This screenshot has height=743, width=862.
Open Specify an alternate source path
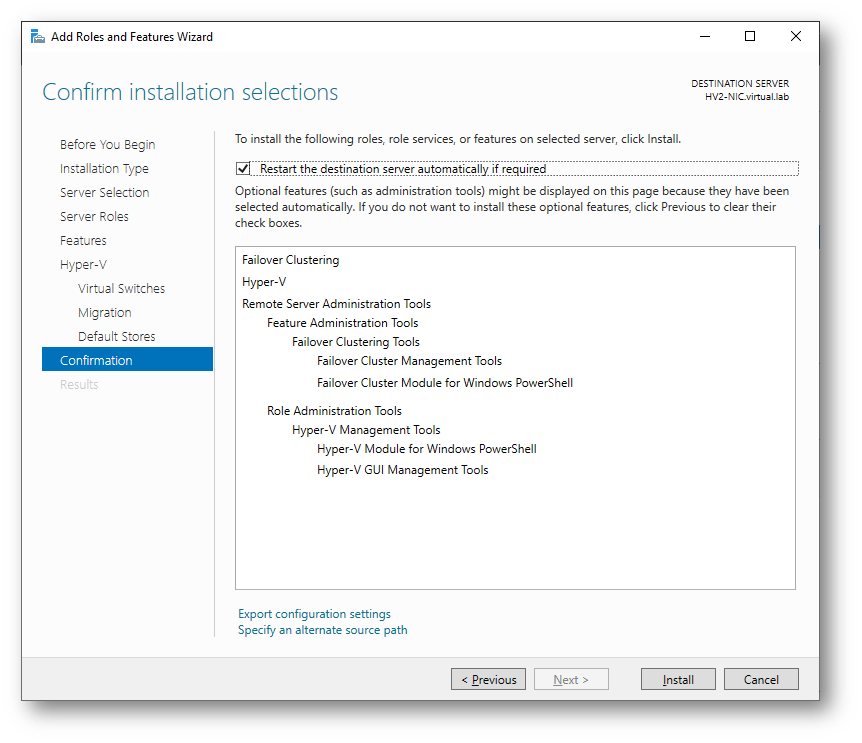323,630
